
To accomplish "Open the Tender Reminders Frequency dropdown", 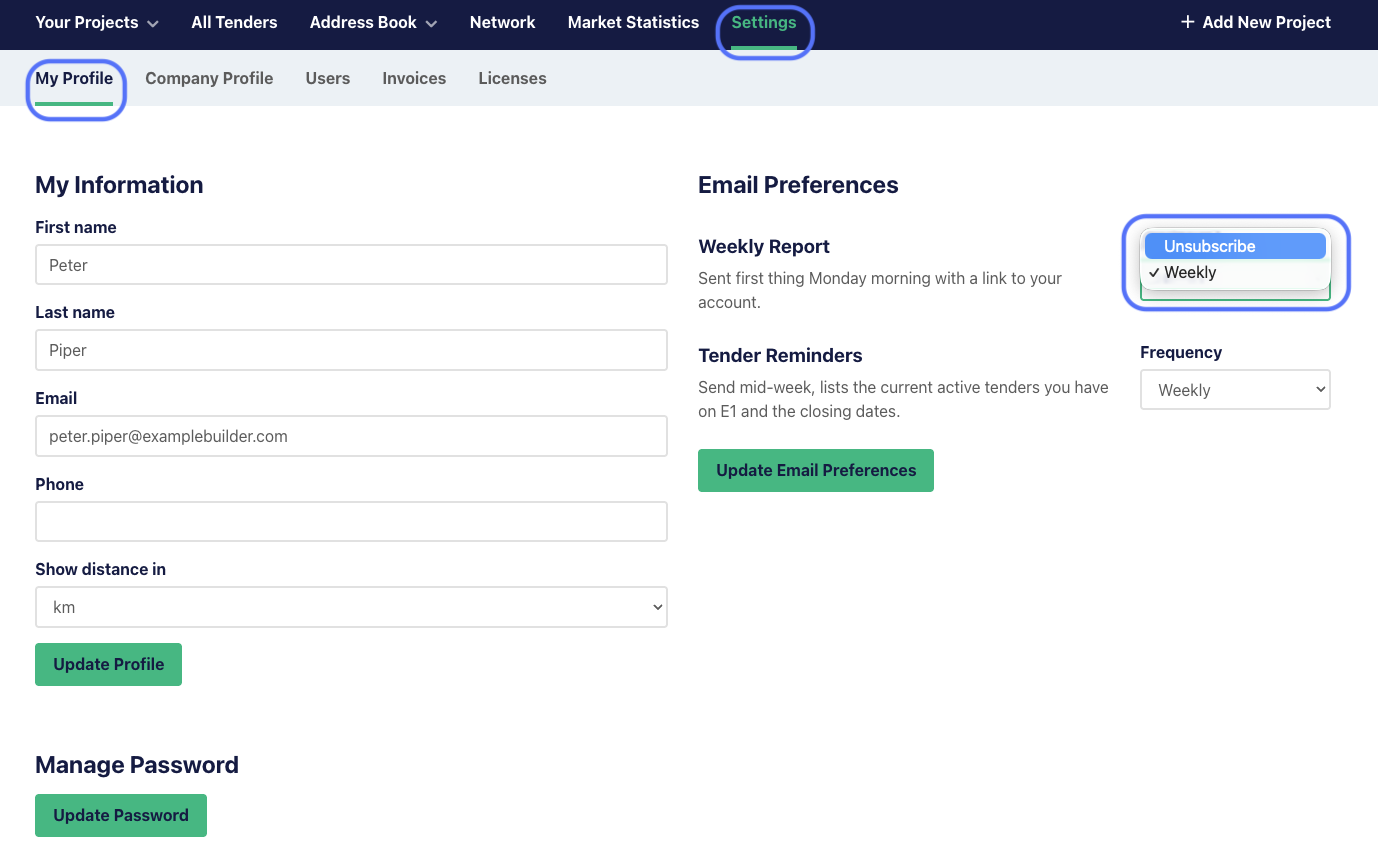I will tap(1234, 390).
